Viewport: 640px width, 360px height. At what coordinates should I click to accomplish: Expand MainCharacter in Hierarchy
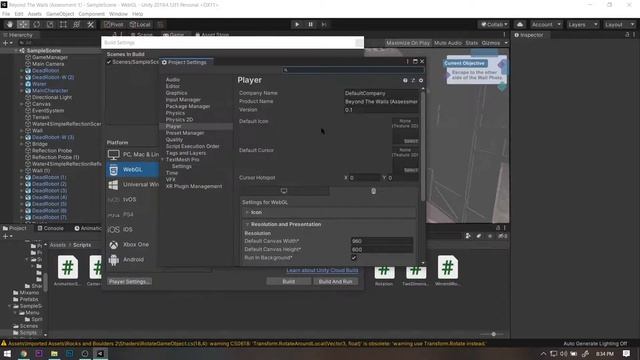tap(22, 91)
